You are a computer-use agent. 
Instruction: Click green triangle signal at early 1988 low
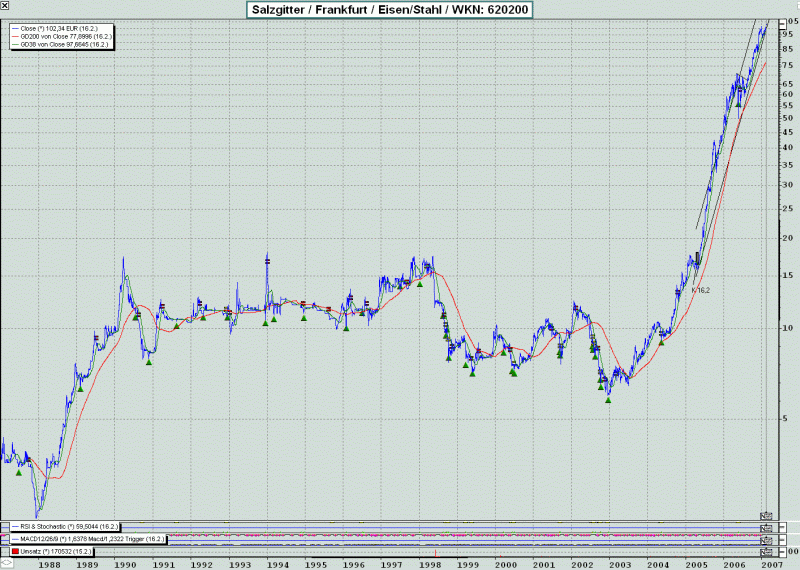18,473
